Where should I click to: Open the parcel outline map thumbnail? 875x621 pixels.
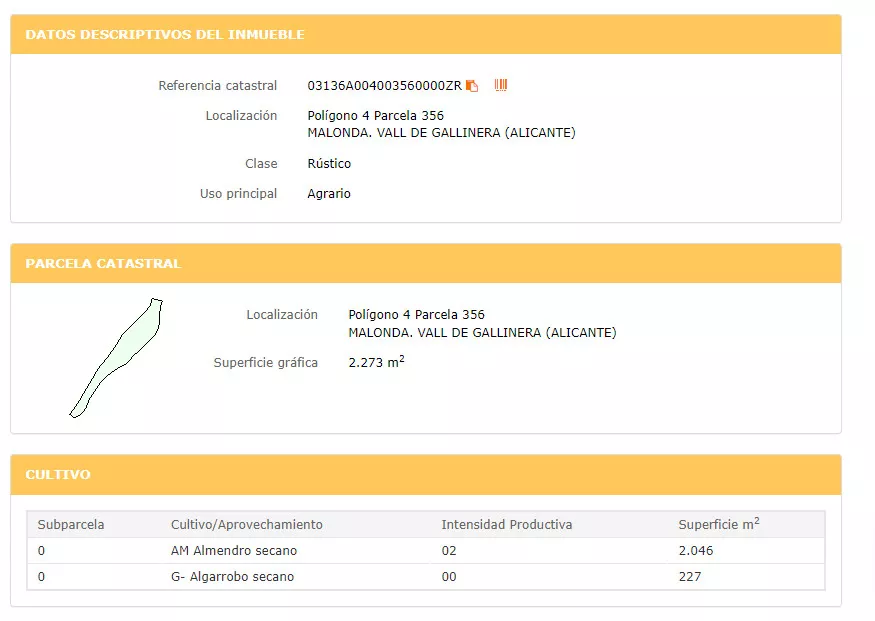116,357
